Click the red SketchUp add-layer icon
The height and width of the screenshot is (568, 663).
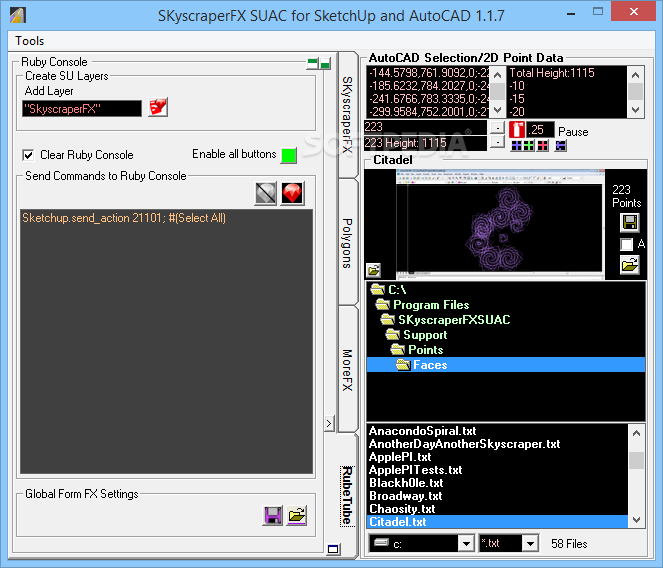[158, 107]
